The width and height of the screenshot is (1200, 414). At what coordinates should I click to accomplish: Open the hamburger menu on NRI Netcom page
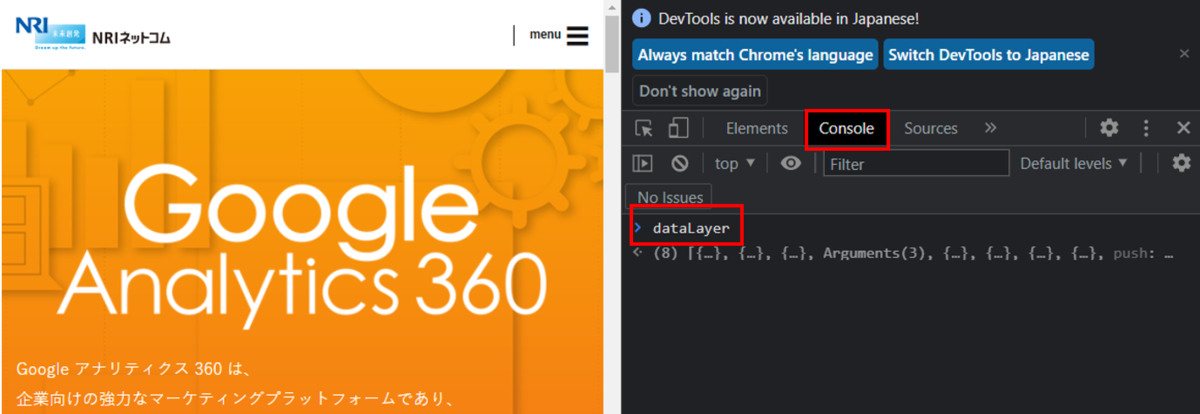pos(577,36)
